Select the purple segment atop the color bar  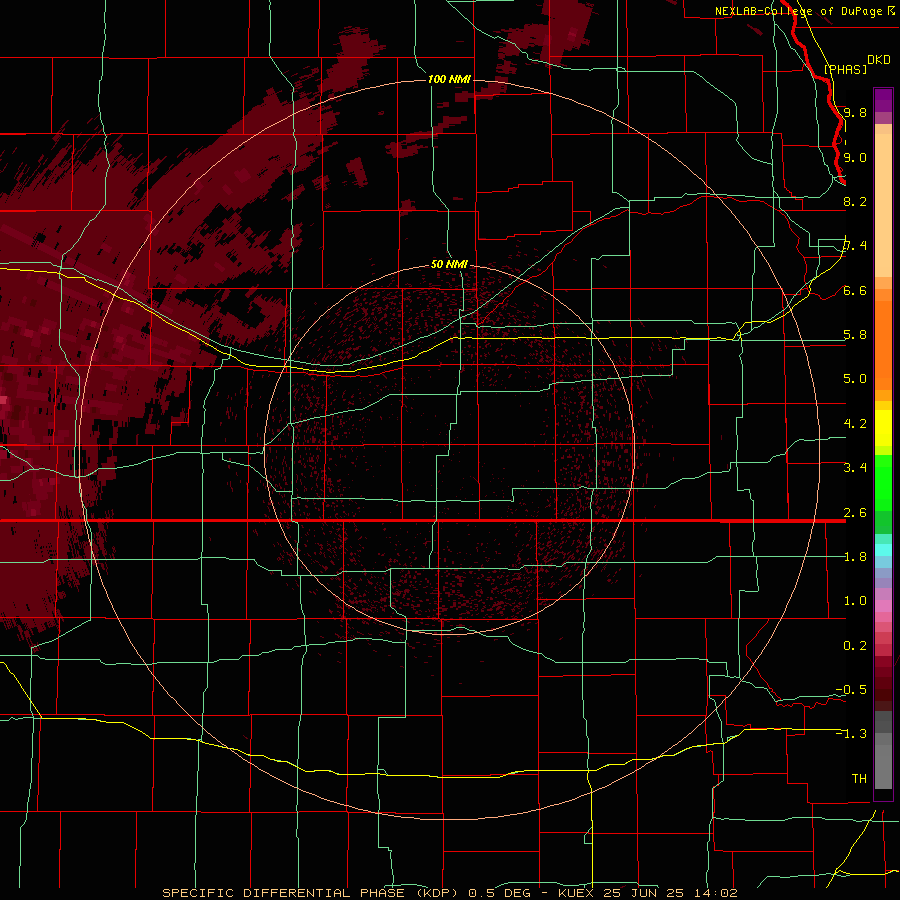click(x=883, y=100)
